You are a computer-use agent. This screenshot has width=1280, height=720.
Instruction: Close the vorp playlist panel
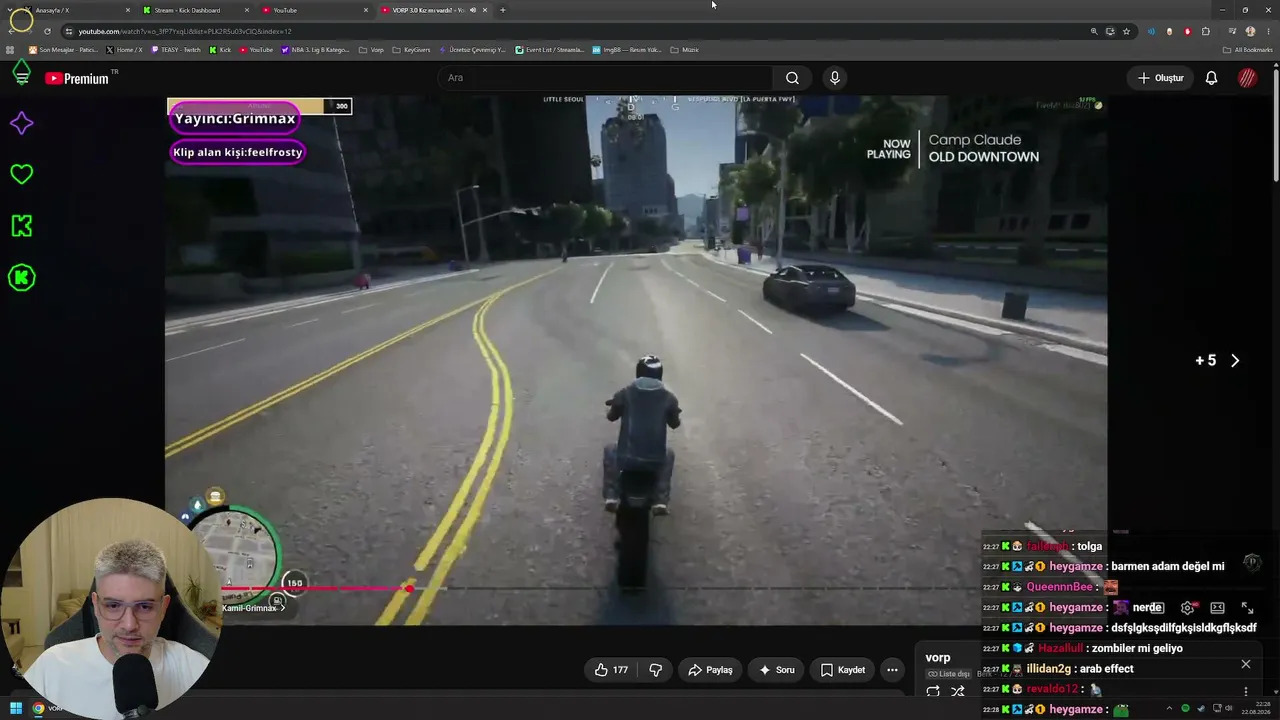1245,664
